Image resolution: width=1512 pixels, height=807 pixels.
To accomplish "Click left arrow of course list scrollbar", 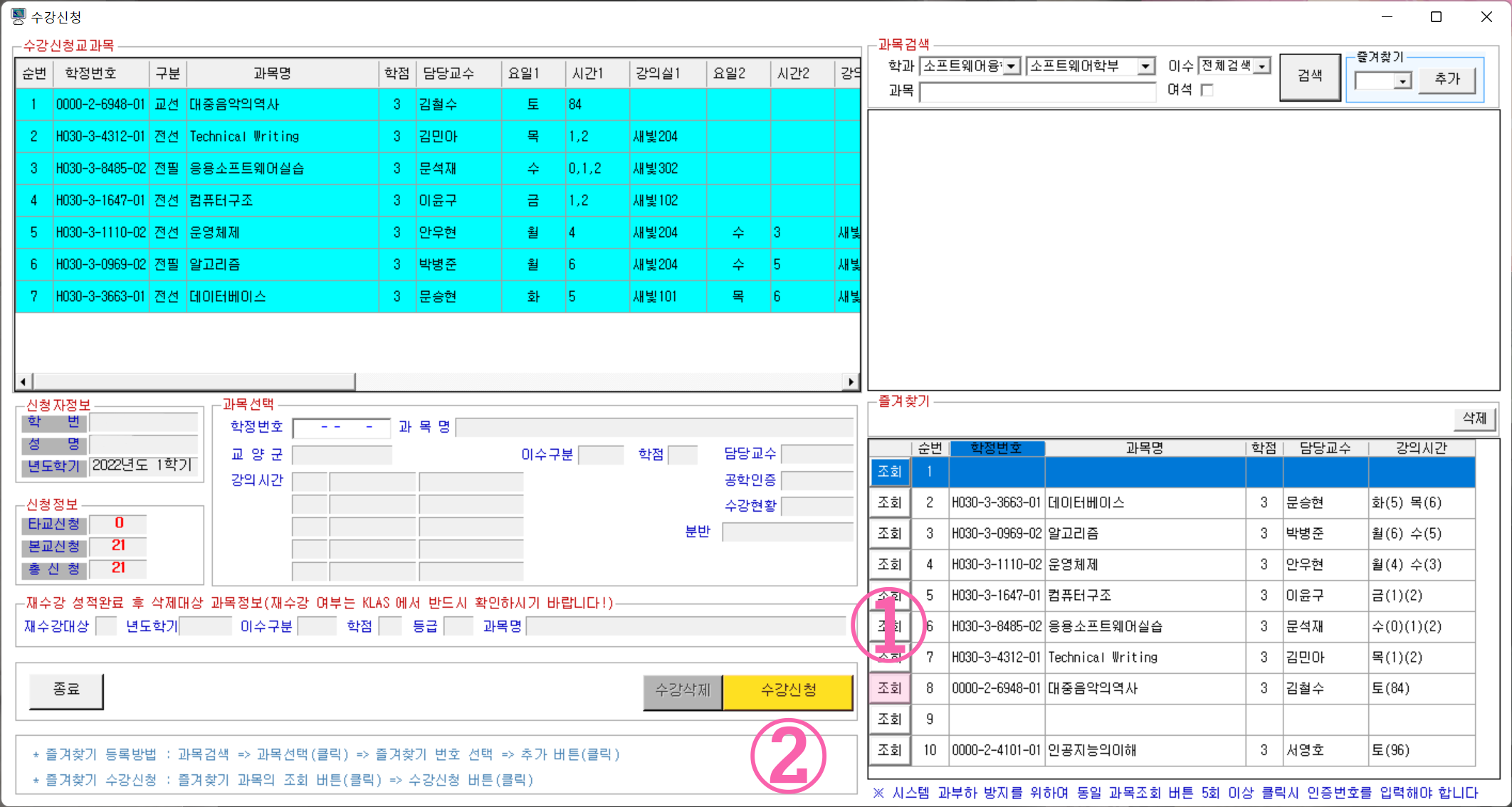I will [x=23, y=381].
